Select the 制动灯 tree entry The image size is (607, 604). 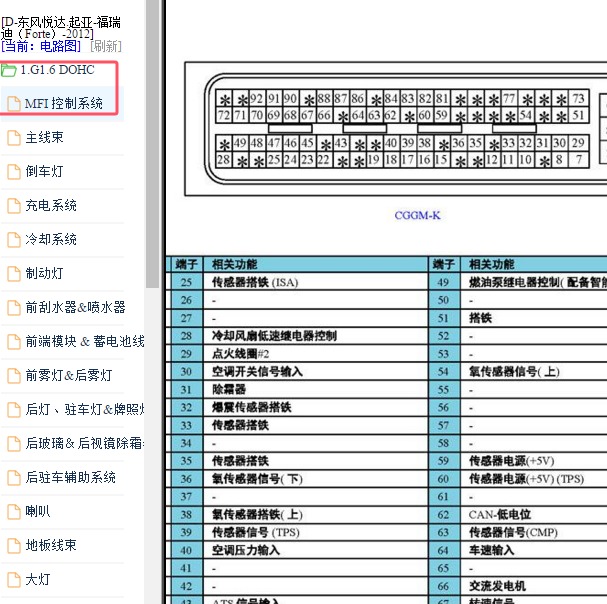44,274
